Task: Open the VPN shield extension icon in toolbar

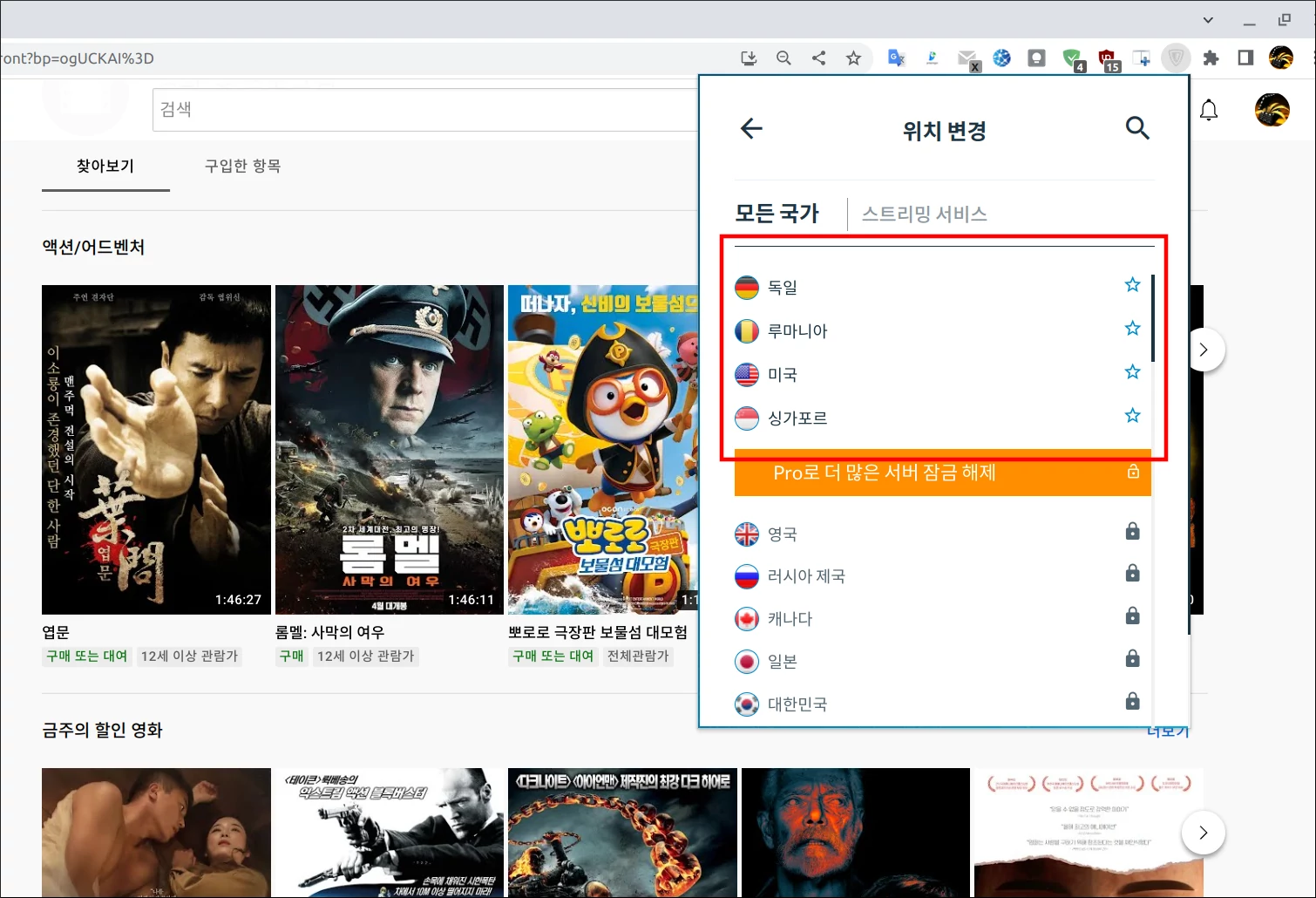Action: (1176, 58)
